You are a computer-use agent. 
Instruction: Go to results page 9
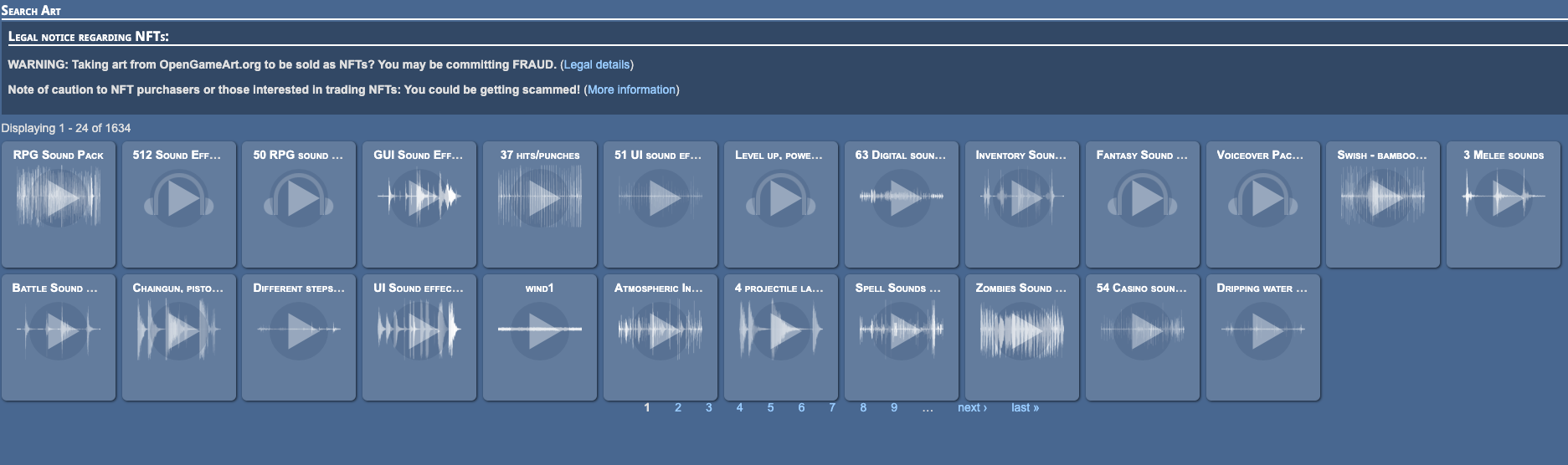tap(894, 407)
